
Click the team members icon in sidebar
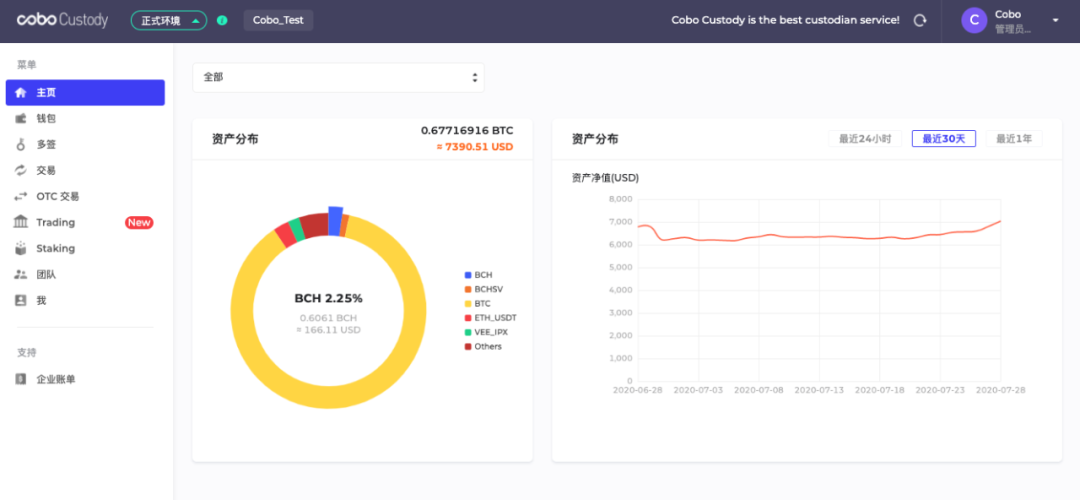tap(20, 275)
